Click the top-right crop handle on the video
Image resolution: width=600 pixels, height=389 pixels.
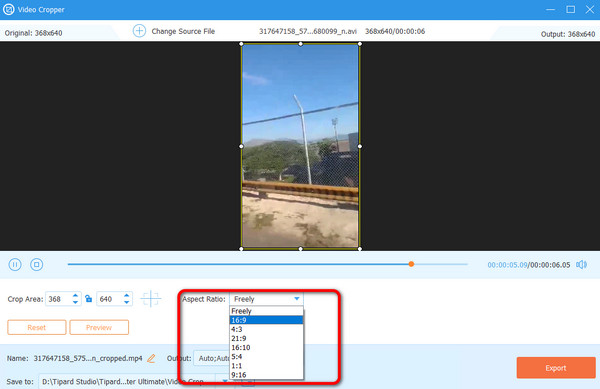pyautogui.click(x=360, y=44)
